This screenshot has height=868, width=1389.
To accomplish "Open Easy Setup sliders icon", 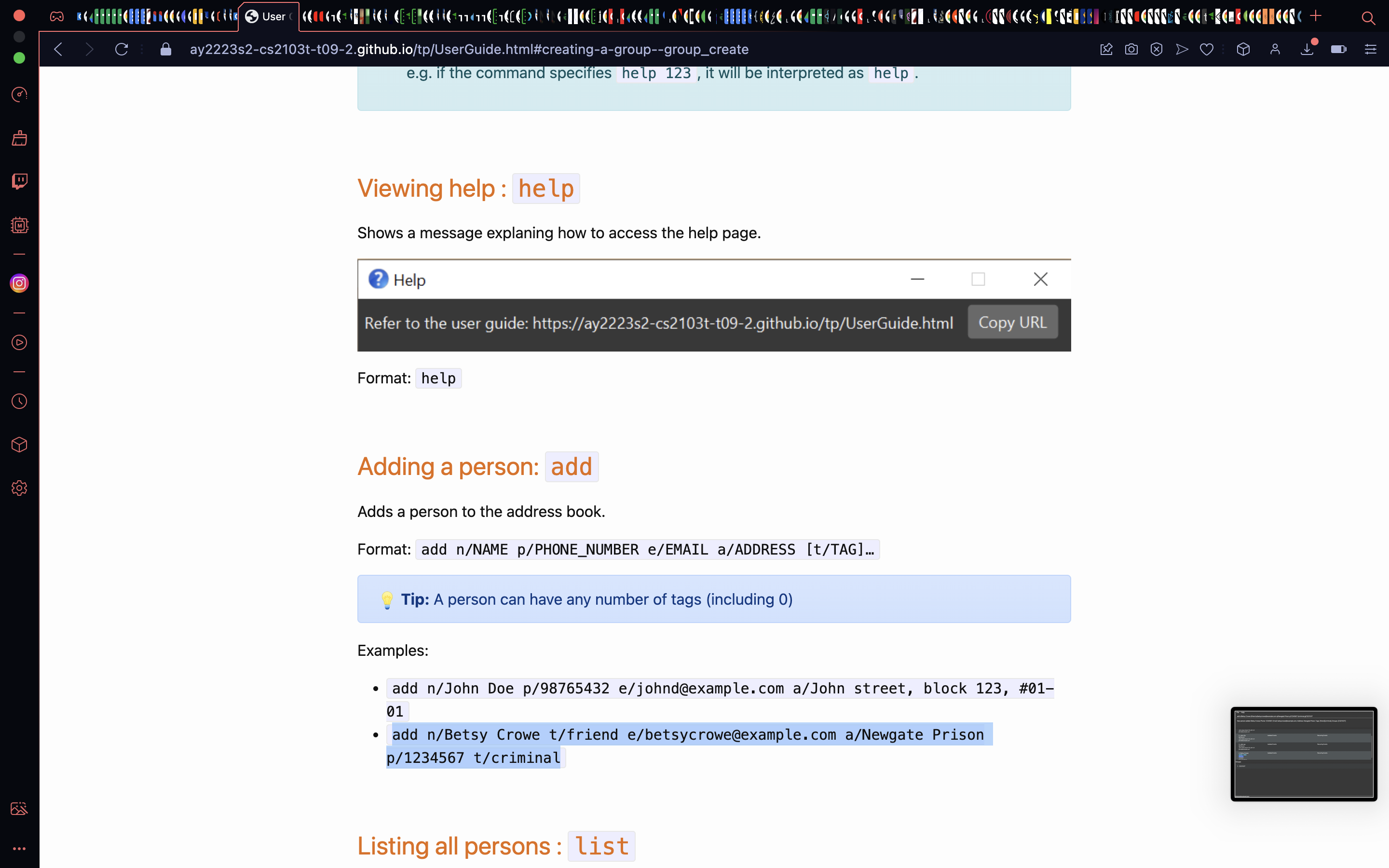I will 1370,49.
